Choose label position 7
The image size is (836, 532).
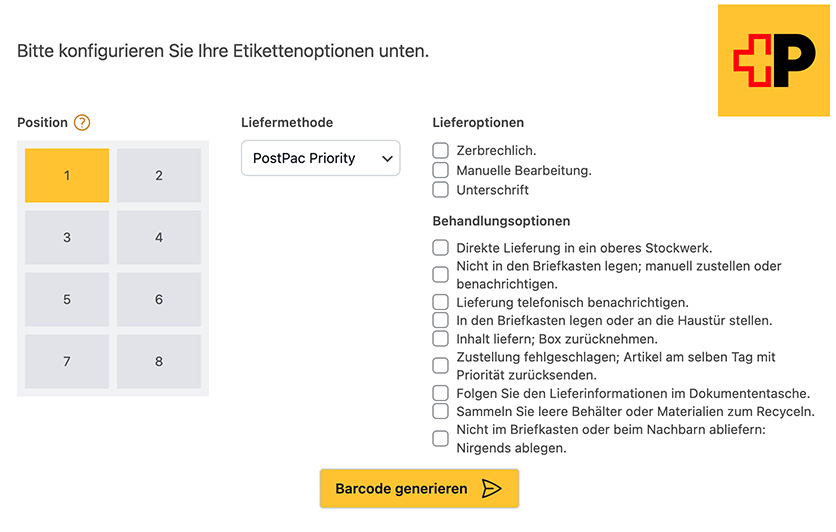tap(67, 361)
